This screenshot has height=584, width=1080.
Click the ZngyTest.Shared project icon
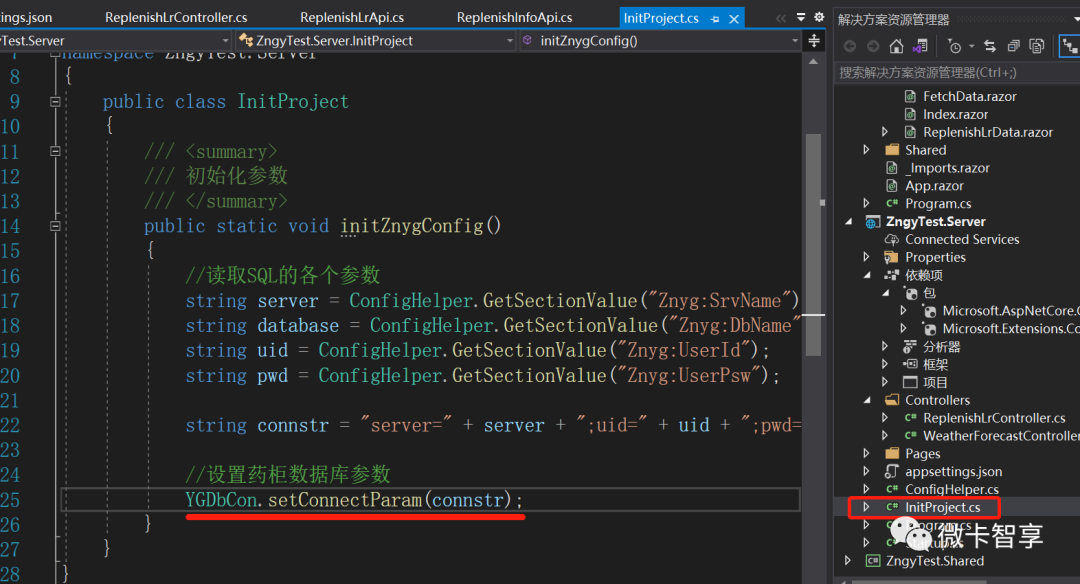[x=873, y=561]
